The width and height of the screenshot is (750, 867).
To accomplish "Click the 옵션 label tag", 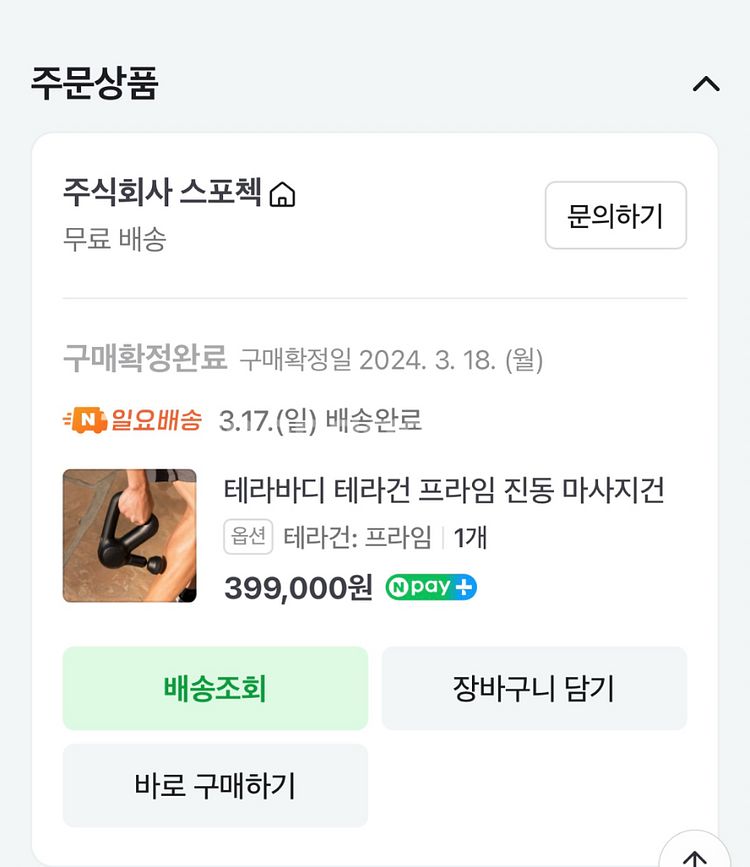I will click(x=248, y=538).
